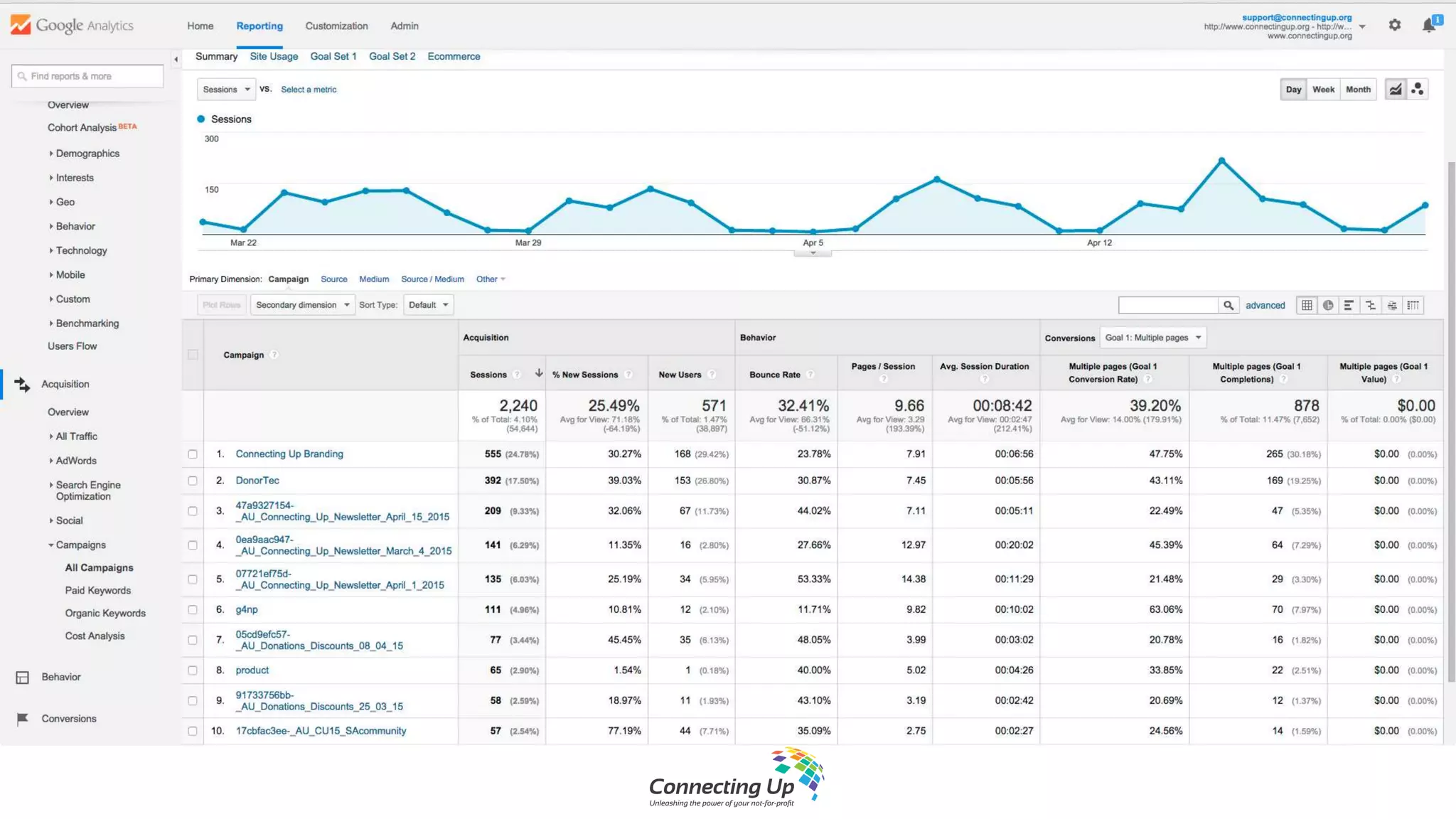1456x819 pixels.
Task: Collapse the left sidebar arrow
Action: pos(176,60)
